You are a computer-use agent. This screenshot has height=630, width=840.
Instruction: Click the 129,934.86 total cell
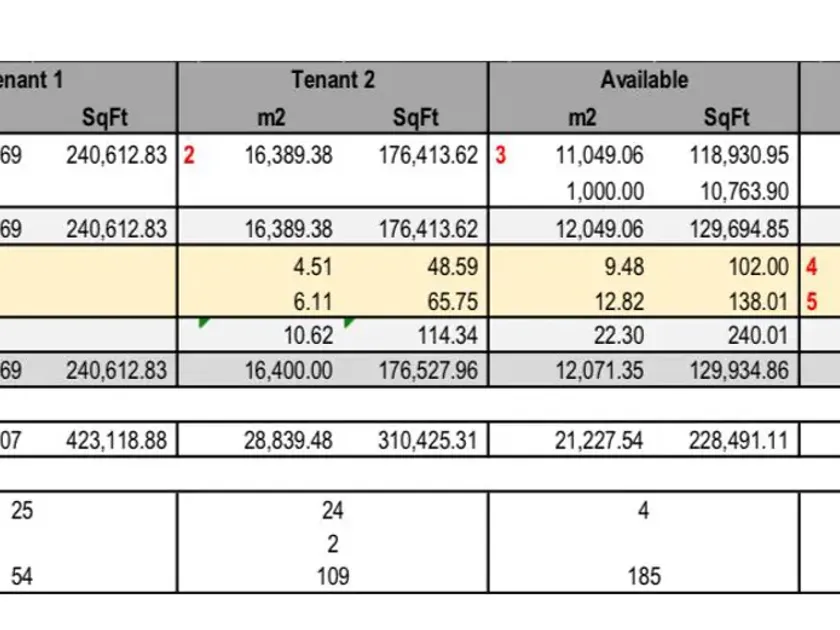[x=739, y=370]
